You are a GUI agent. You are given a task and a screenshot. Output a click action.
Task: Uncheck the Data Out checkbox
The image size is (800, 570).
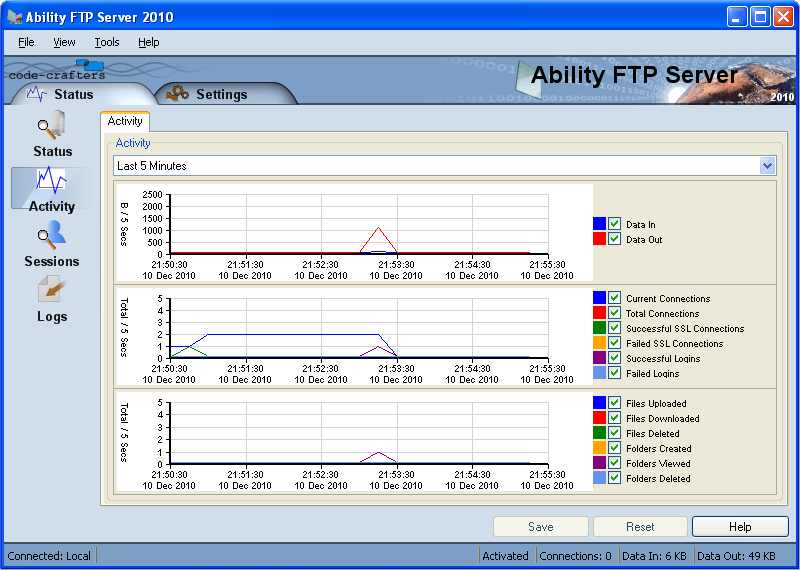click(614, 239)
